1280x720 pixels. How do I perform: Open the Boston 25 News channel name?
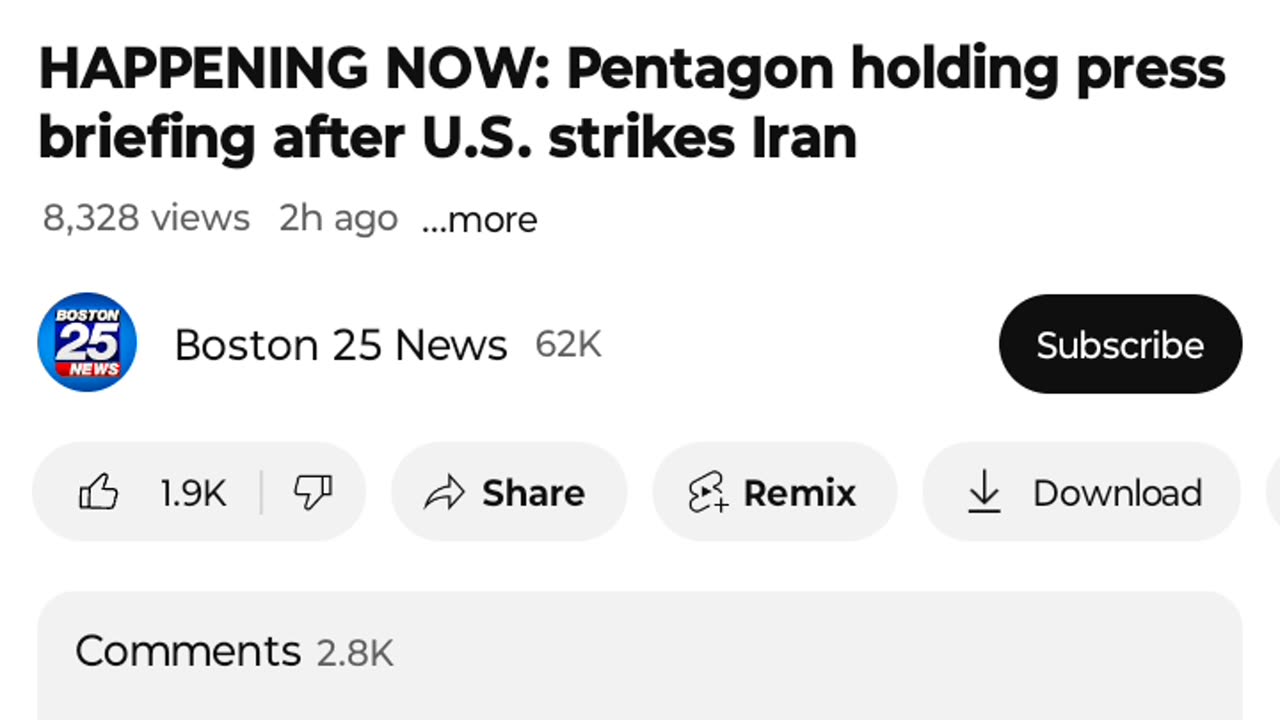(341, 345)
